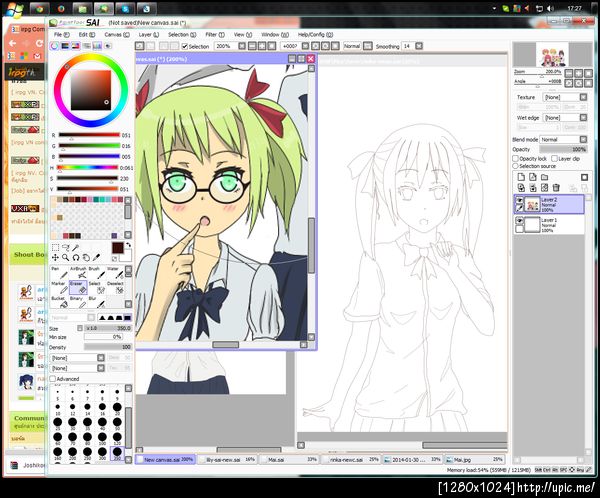Screen dimensions: 600x498
Task: Open the Layer menu
Action: point(148,34)
